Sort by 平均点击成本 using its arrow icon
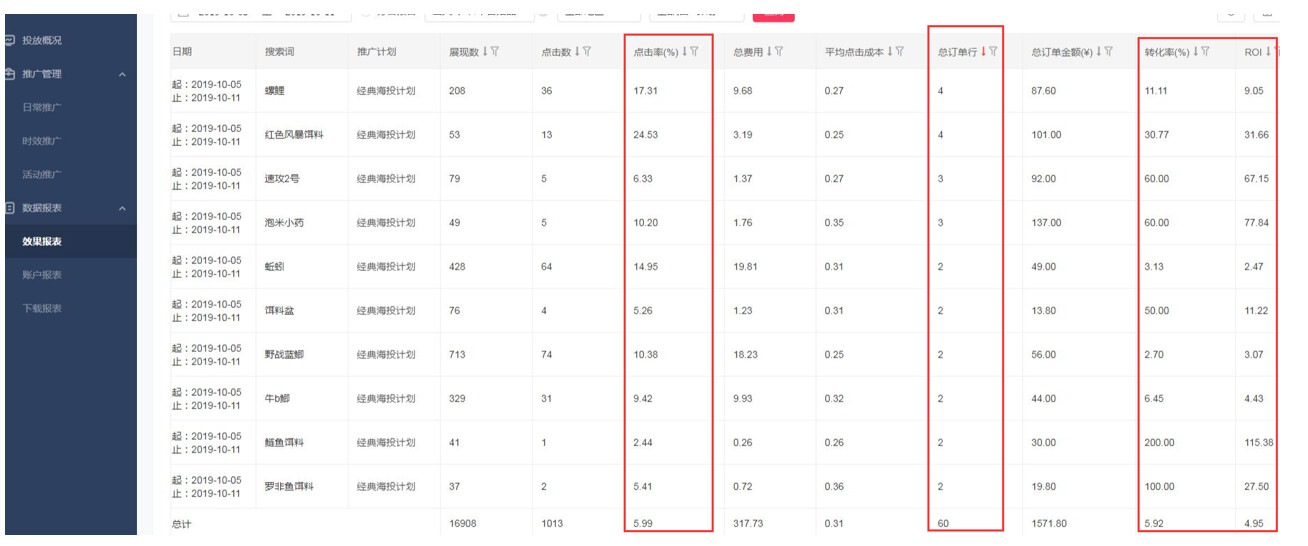Screen dimensions: 1308x546 point(890,51)
